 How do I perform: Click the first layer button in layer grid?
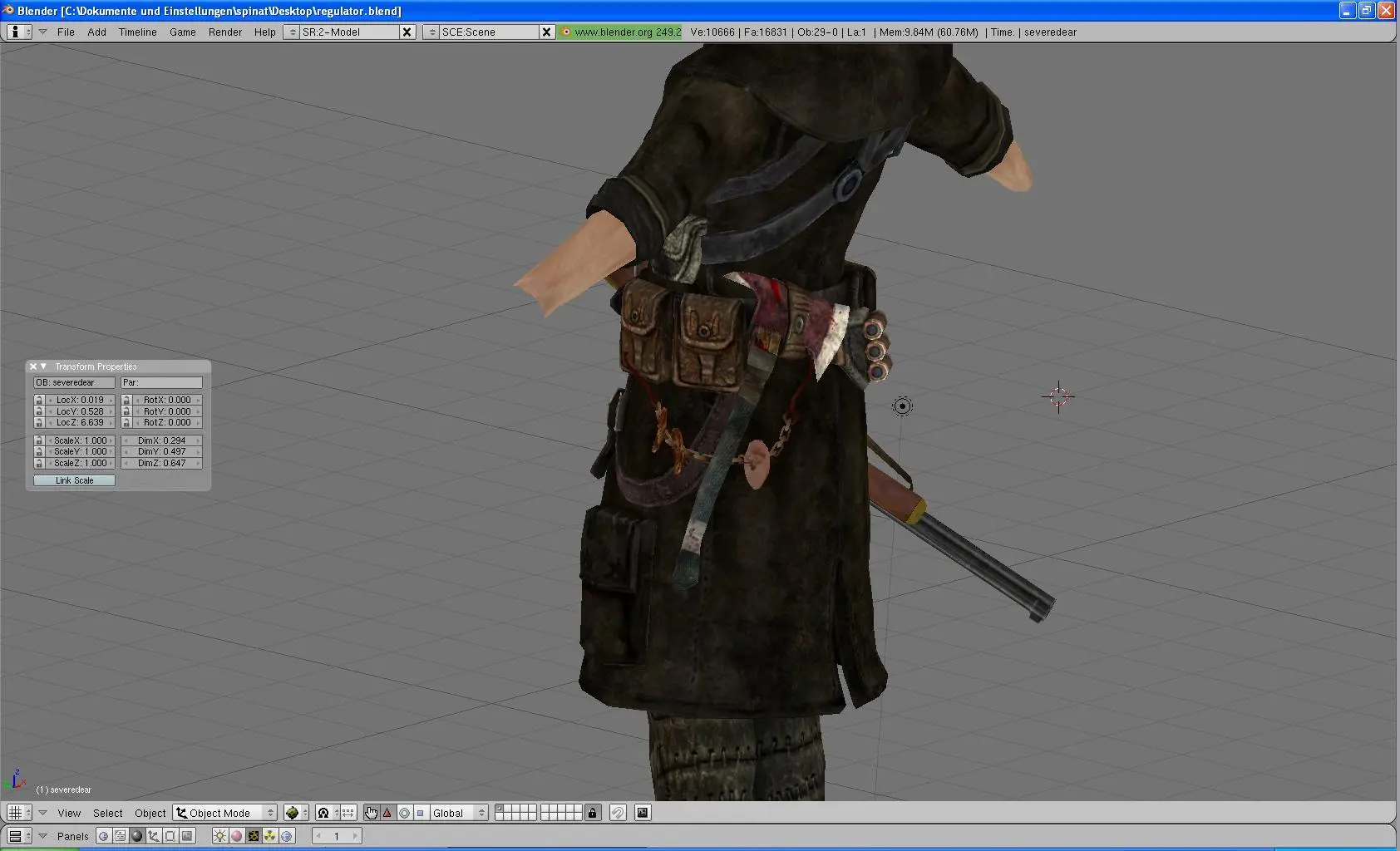pos(500,809)
